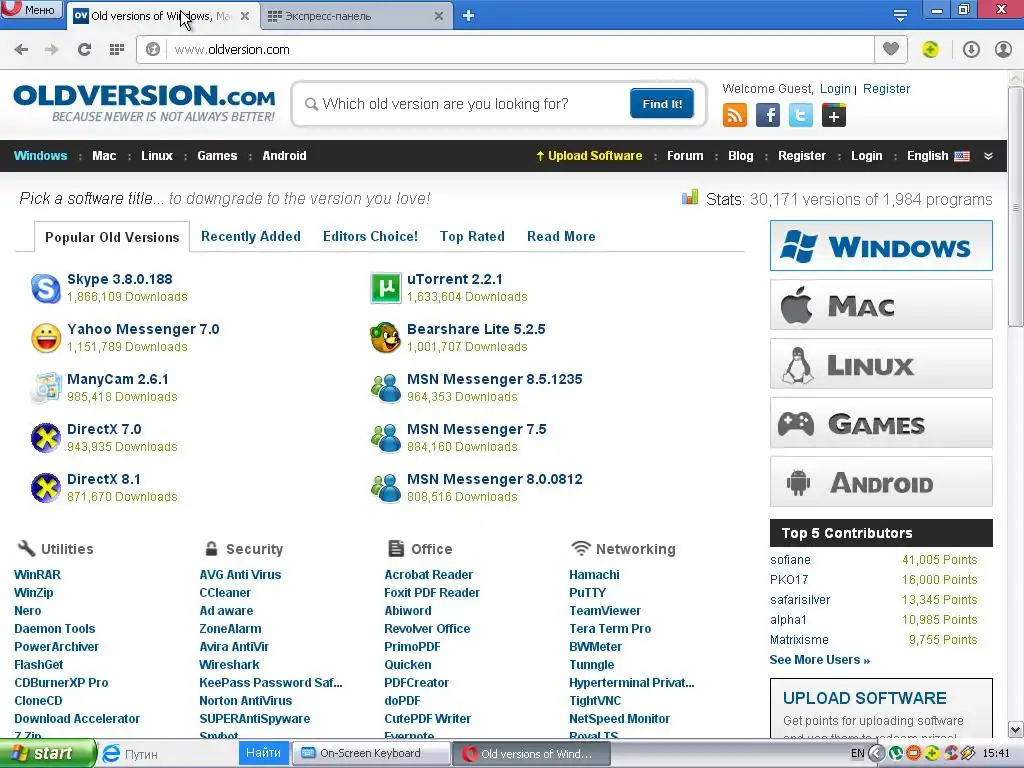Click the site info globe icon
The height and width of the screenshot is (768, 1024).
tap(153, 50)
